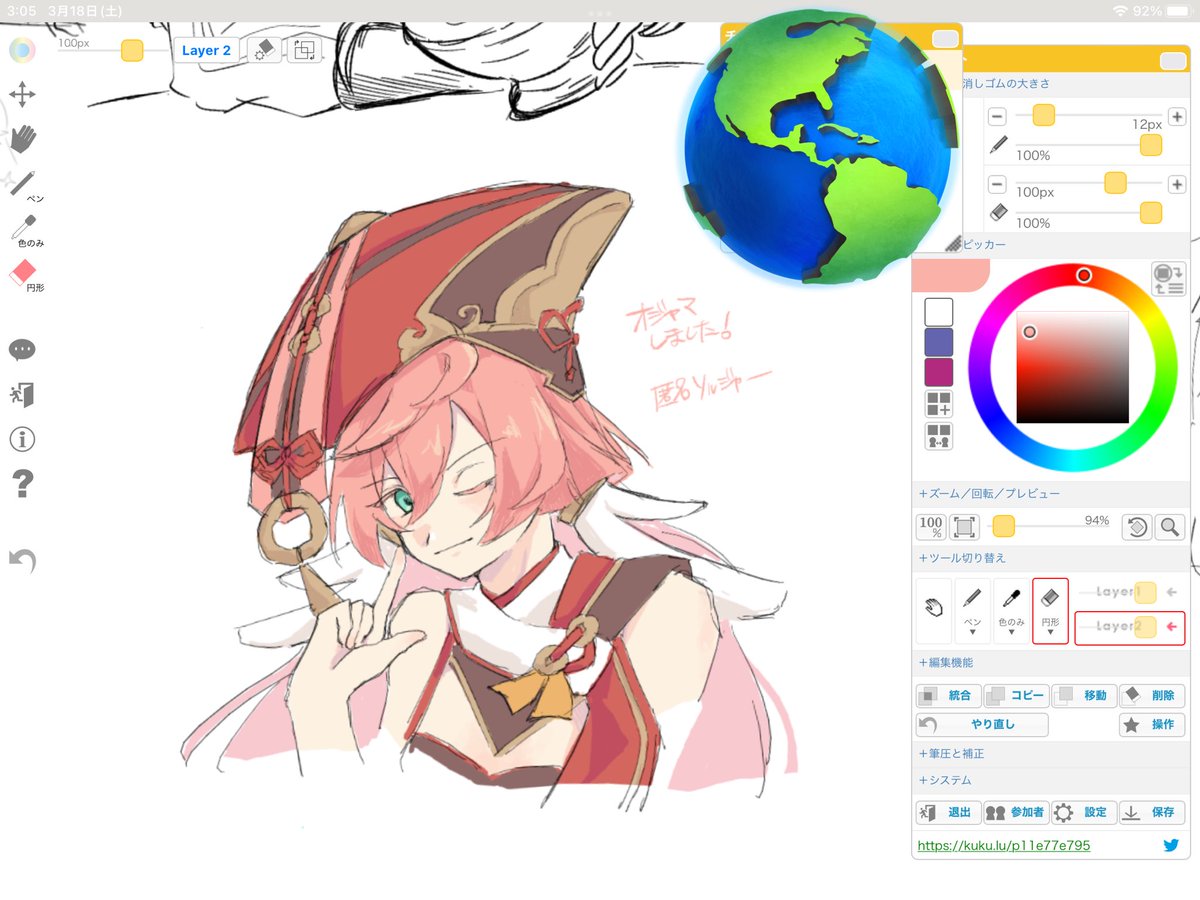Open the kuku.lu room link
Viewport: 1200px width, 900px height.
pos(1003,845)
